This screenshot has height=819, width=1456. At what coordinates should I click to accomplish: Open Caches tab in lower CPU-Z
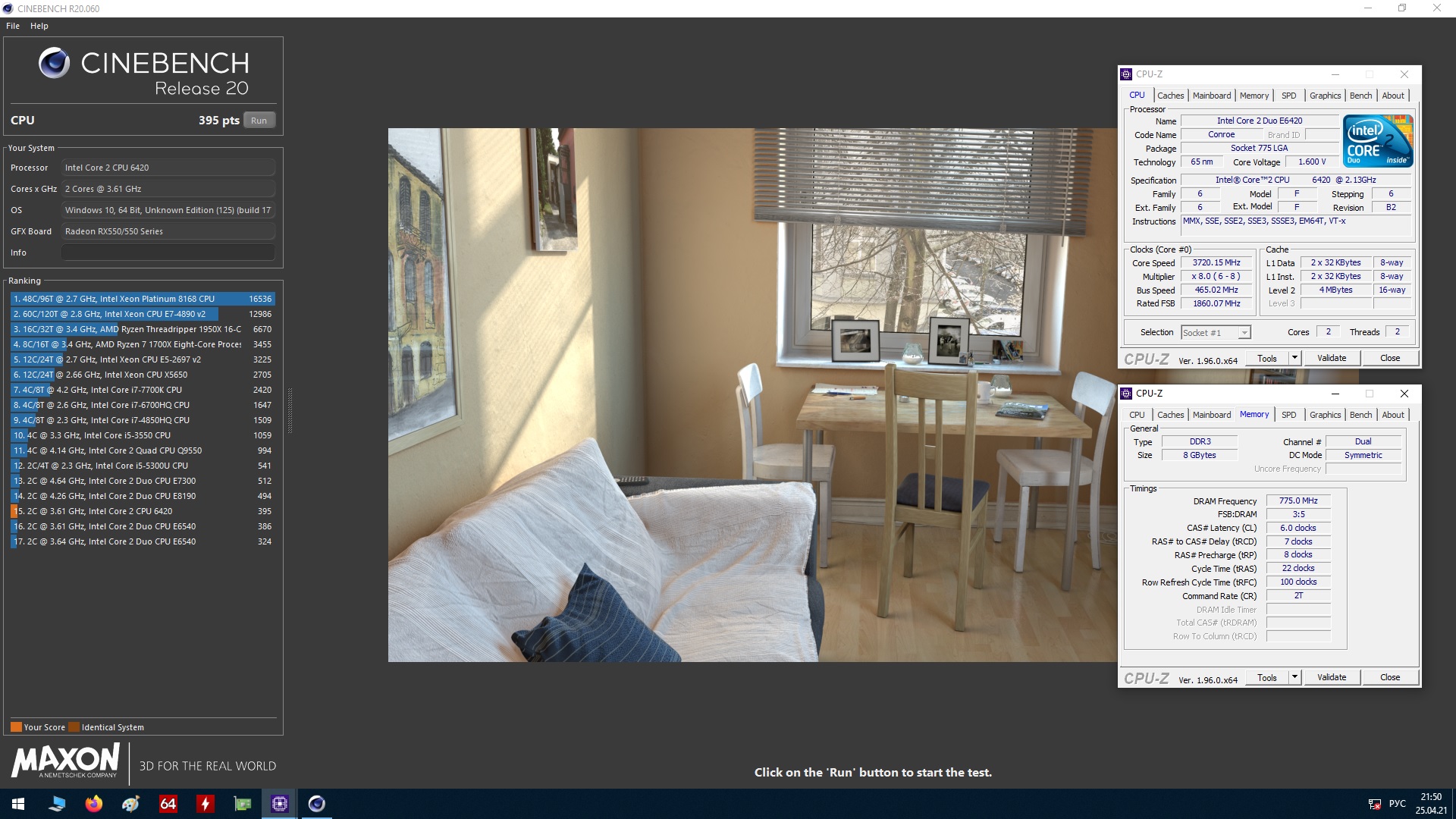pos(1170,415)
